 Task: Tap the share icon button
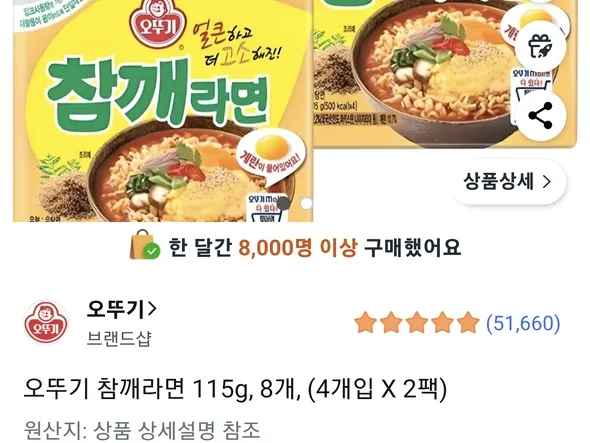[x=540, y=116]
